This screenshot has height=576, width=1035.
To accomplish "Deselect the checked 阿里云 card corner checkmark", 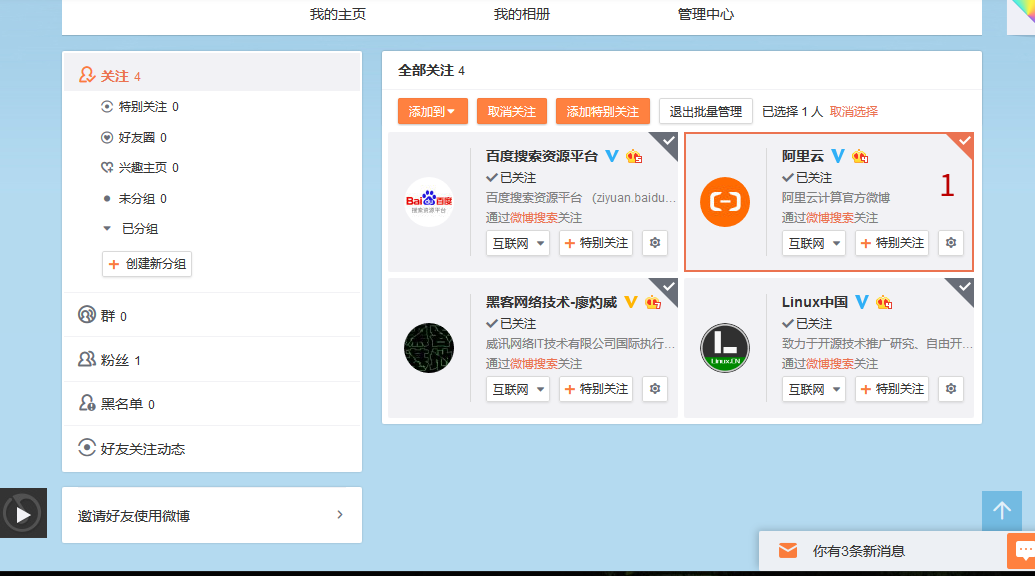I will click(963, 142).
